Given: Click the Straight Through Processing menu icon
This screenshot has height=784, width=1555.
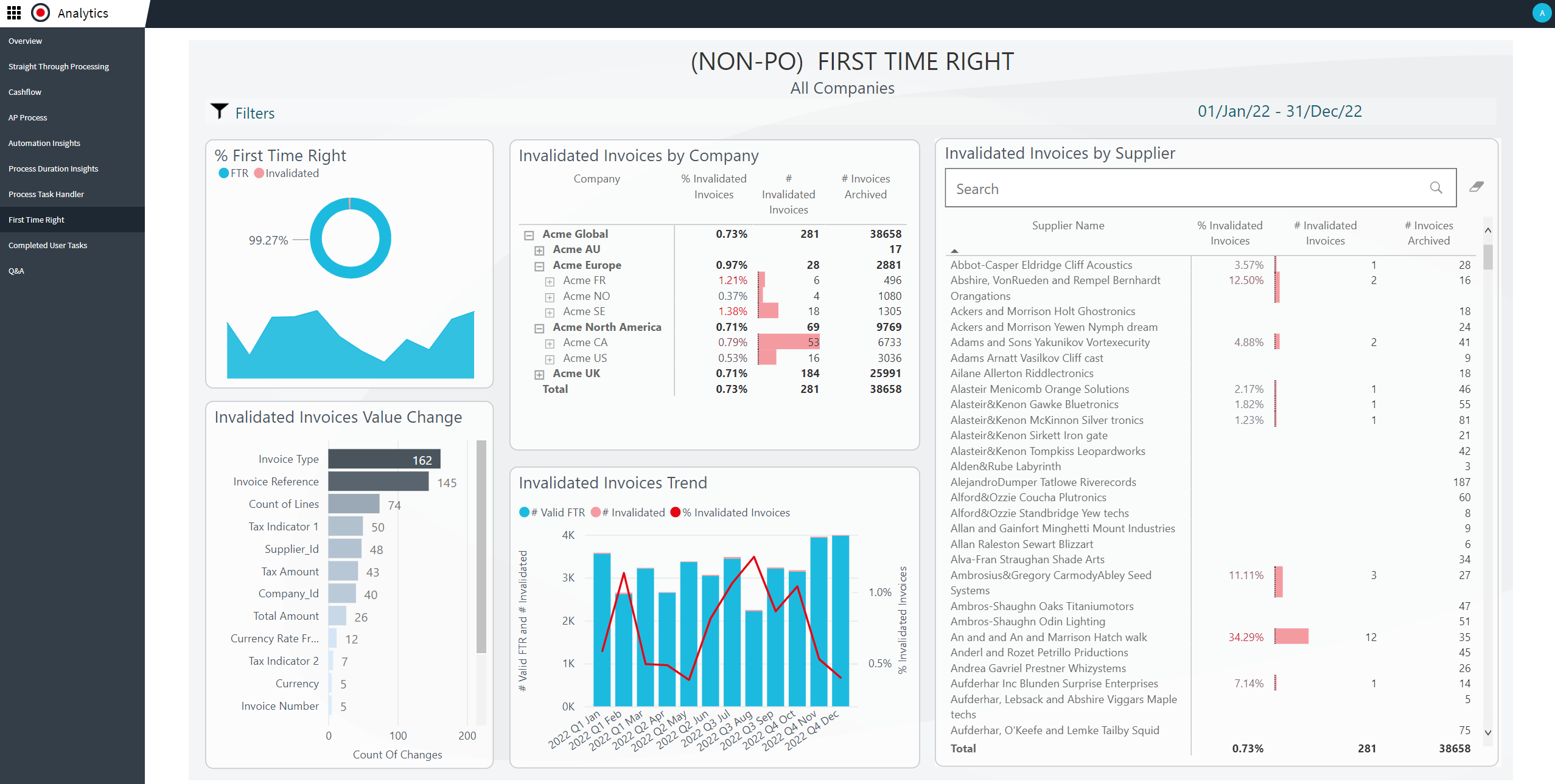Looking at the screenshot, I should click(x=57, y=66).
